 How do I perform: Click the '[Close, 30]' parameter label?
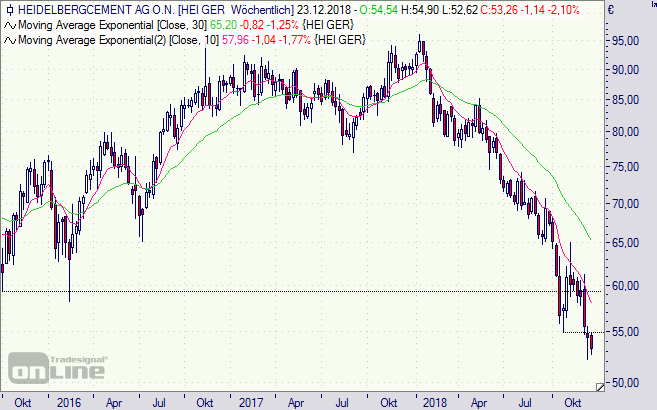pyautogui.click(x=181, y=25)
